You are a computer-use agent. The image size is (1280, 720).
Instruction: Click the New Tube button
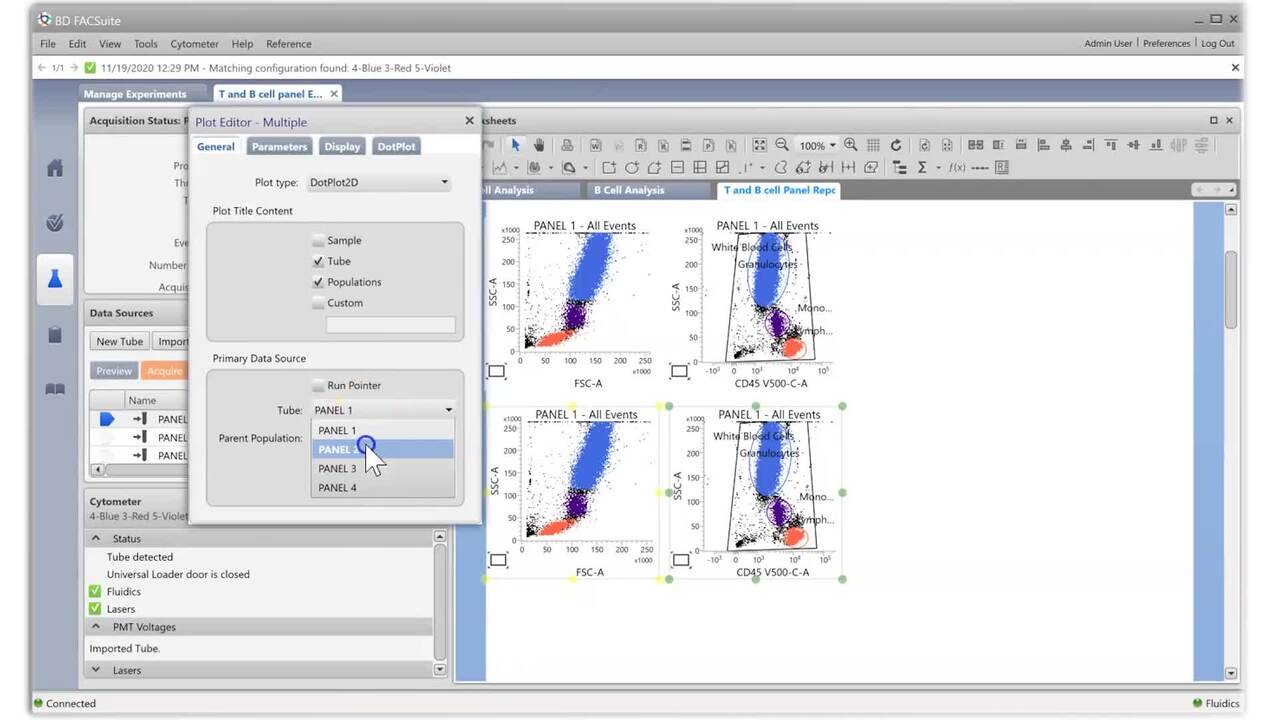(x=120, y=342)
